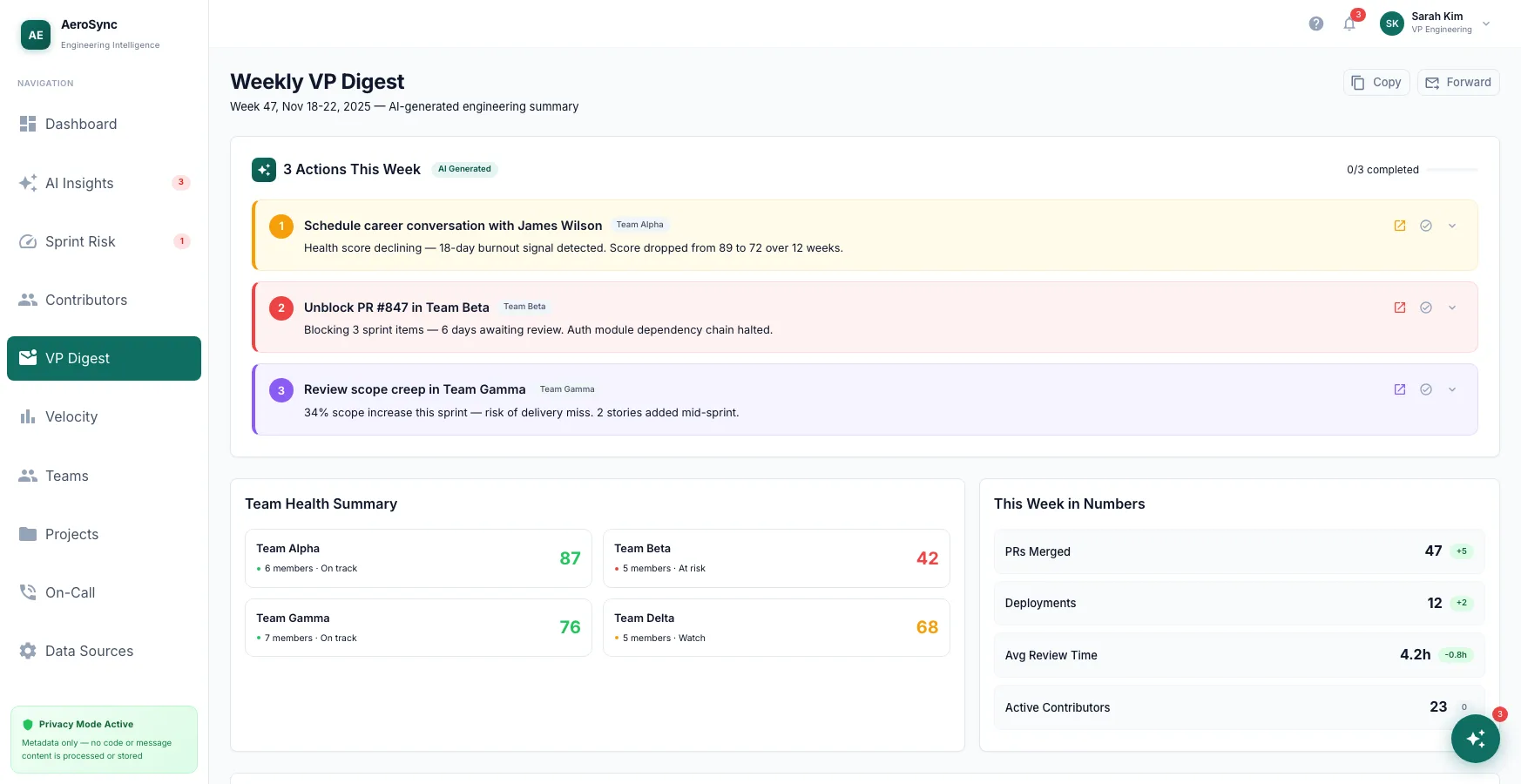Click the 0/3 completed progress bar

click(x=1452, y=170)
